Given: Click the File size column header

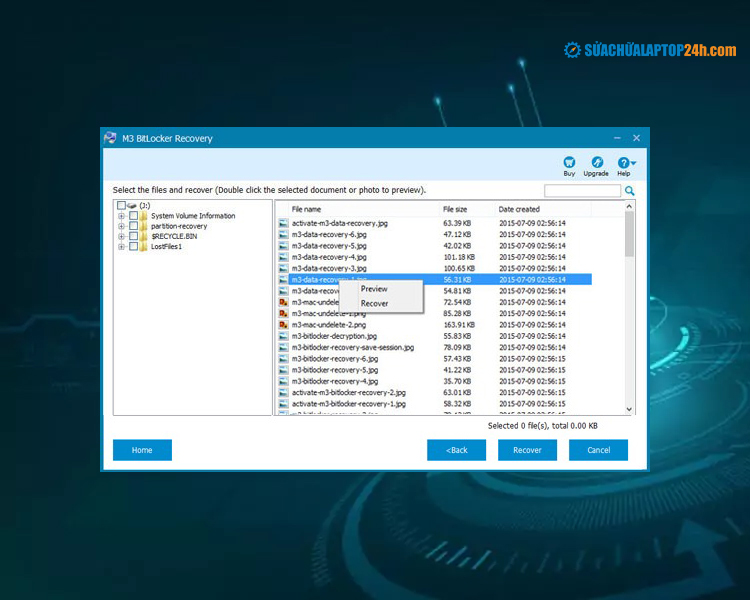Looking at the screenshot, I should pos(467,209).
